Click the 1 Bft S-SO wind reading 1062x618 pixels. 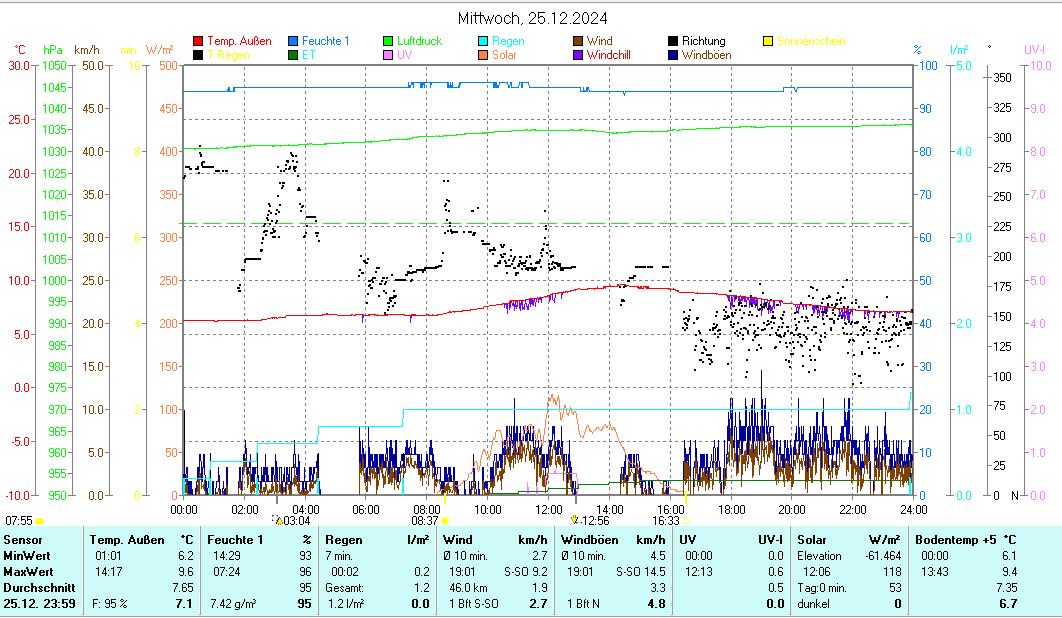click(473, 604)
